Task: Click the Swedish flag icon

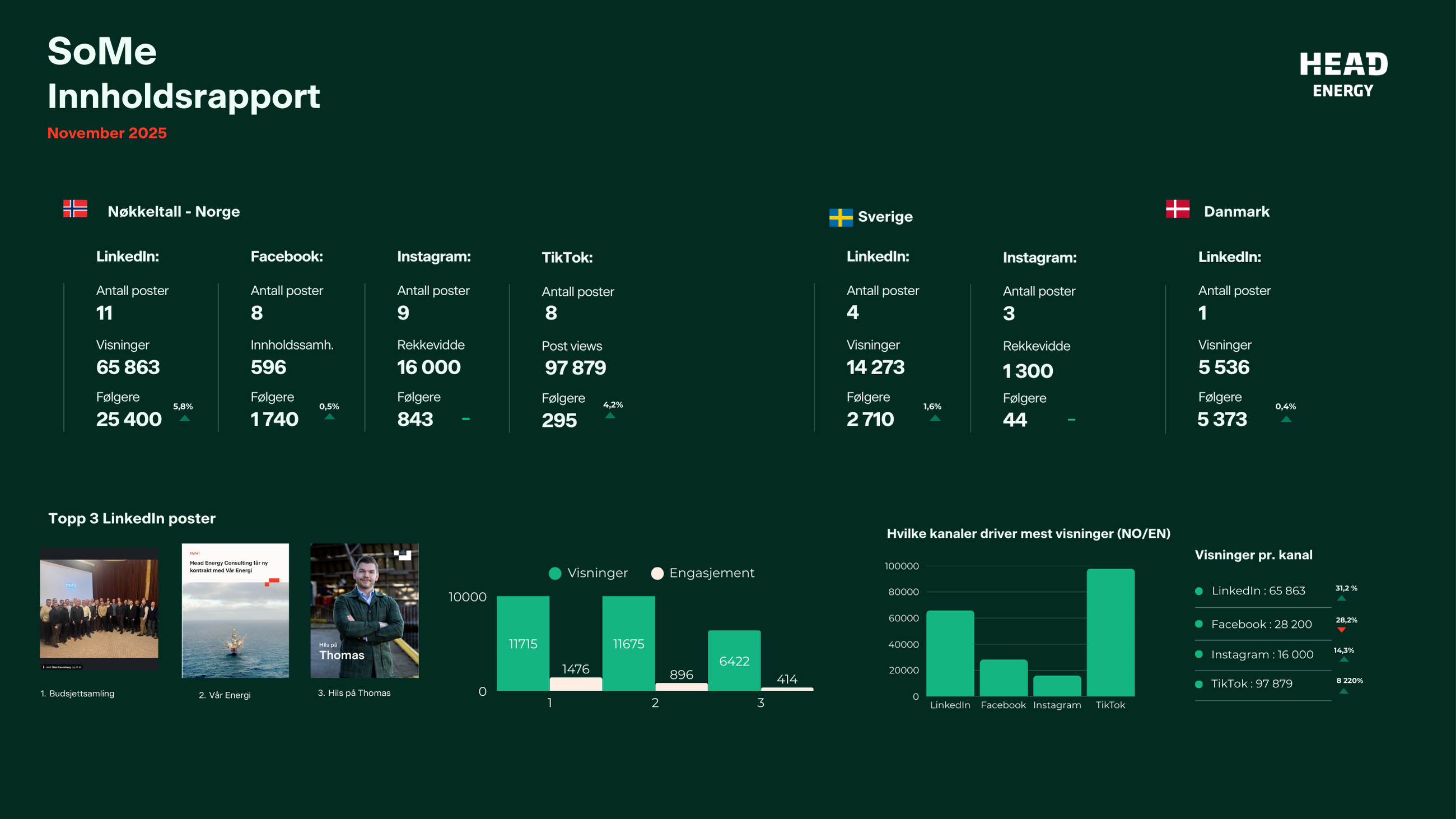Action: (x=841, y=217)
